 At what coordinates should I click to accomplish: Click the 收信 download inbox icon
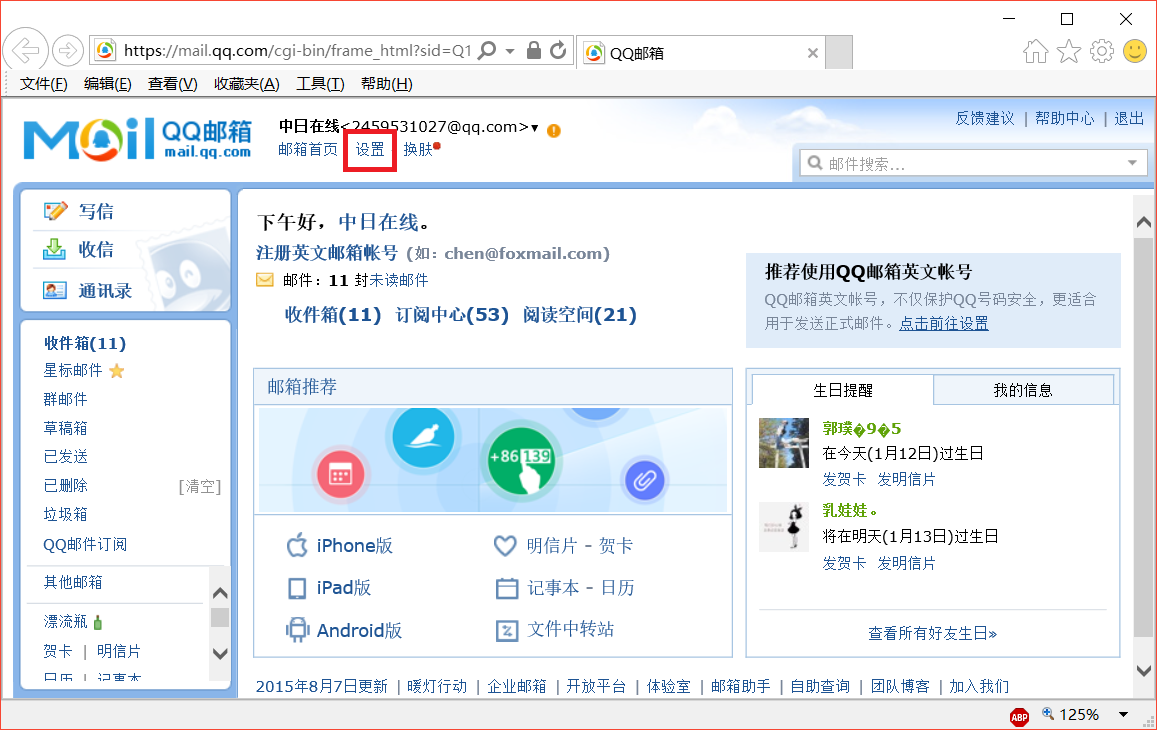coord(54,249)
